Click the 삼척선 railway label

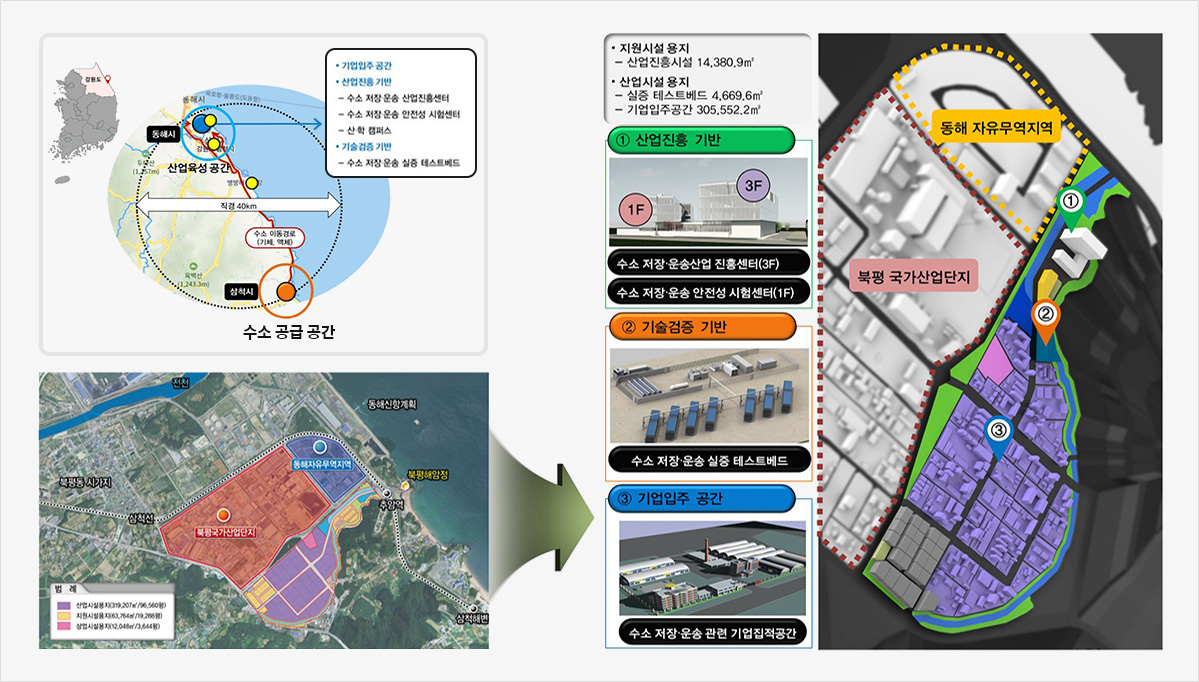(141, 519)
